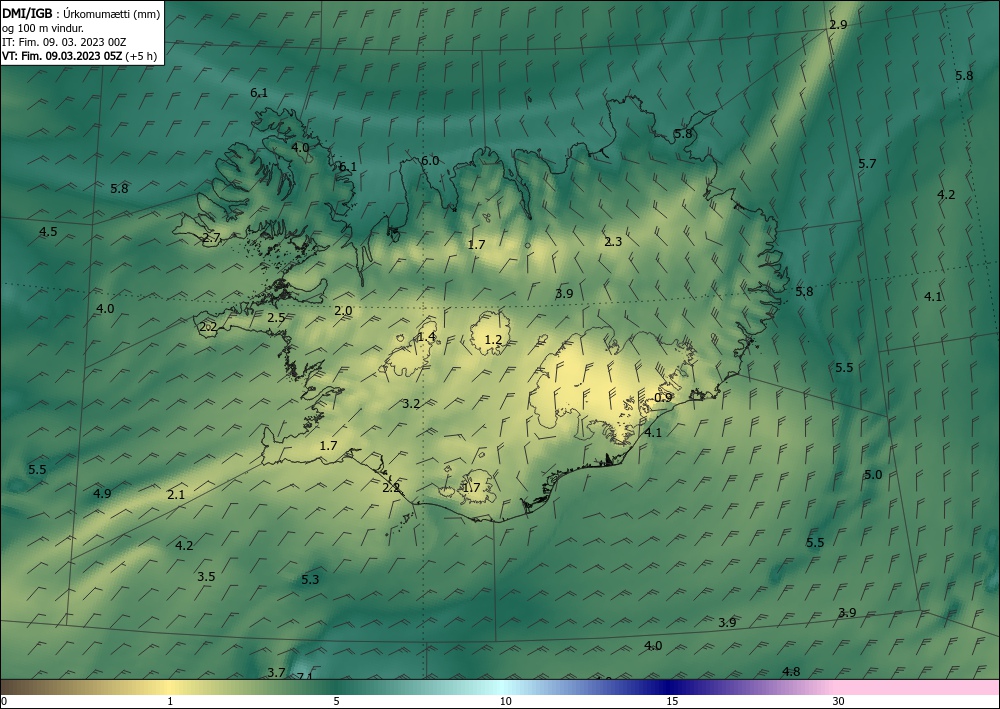Click the precipitation color scale bar
The width and height of the screenshot is (1000, 709).
pos(500,687)
